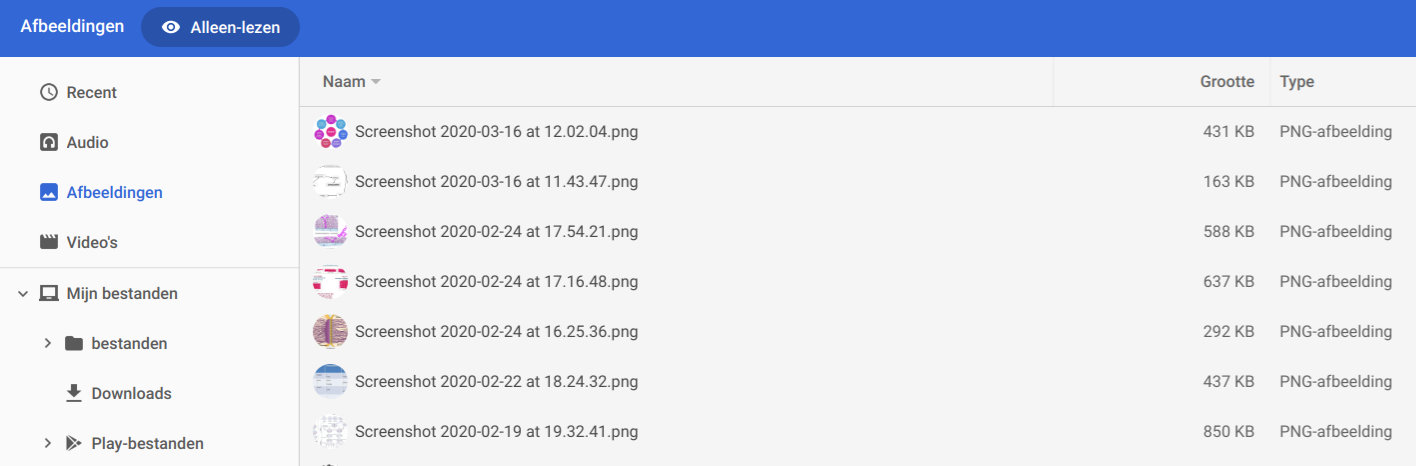
Task: Show the Recent files list
Action: tap(92, 93)
